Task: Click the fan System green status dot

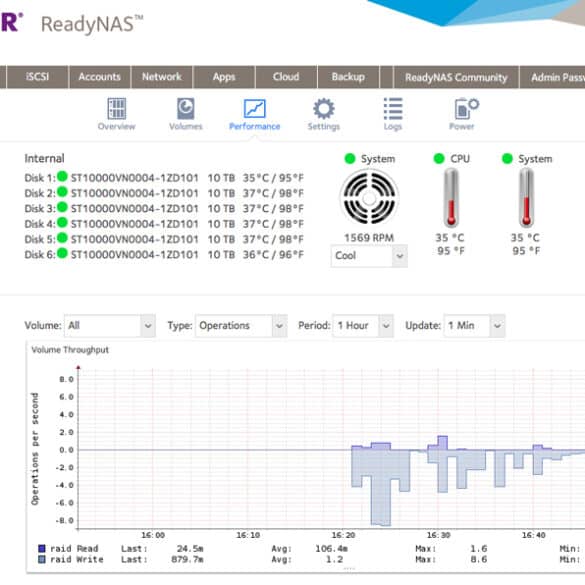Action: tap(350, 159)
